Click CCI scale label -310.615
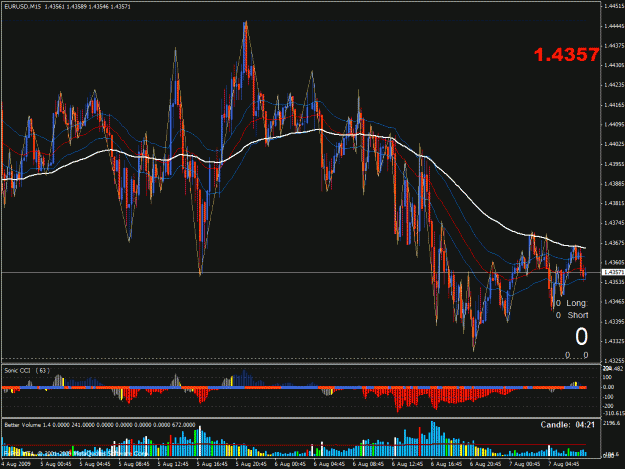The height and width of the screenshot is (469, 625). coord(613,414)
